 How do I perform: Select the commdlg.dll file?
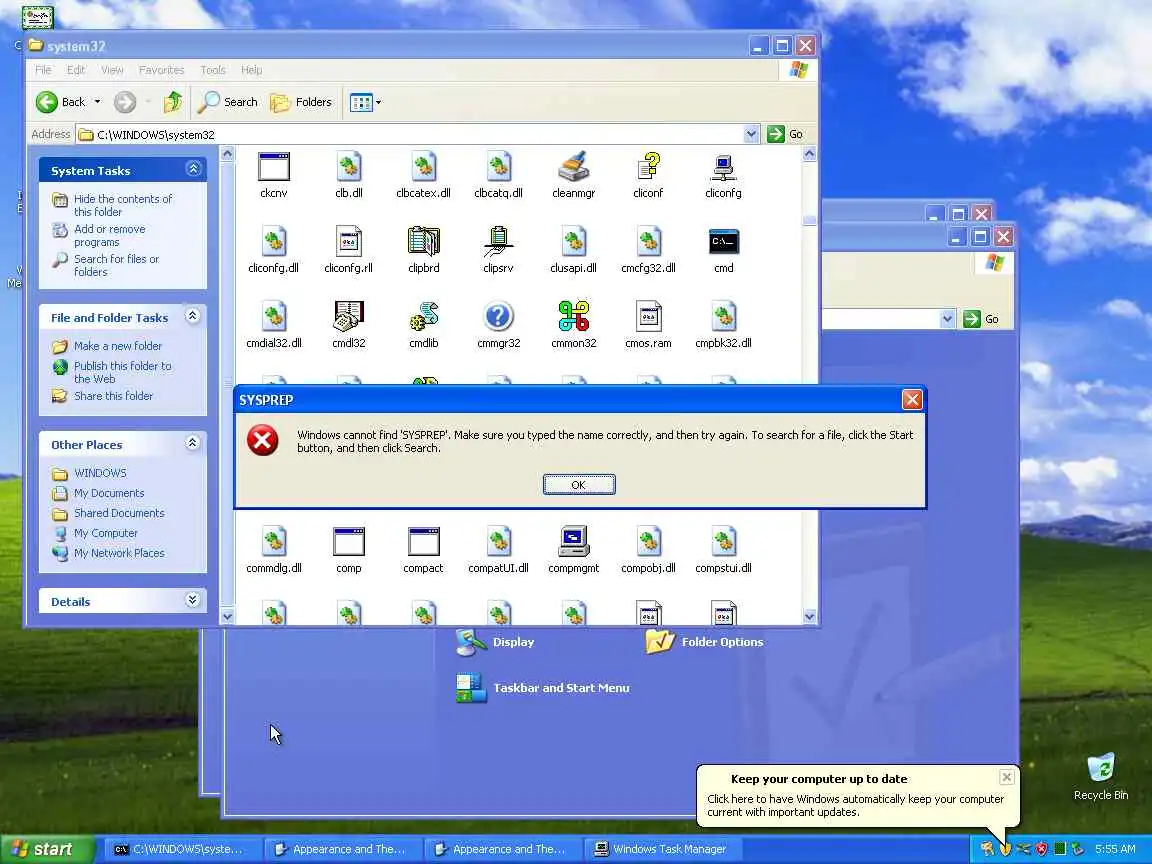(274, 541)
